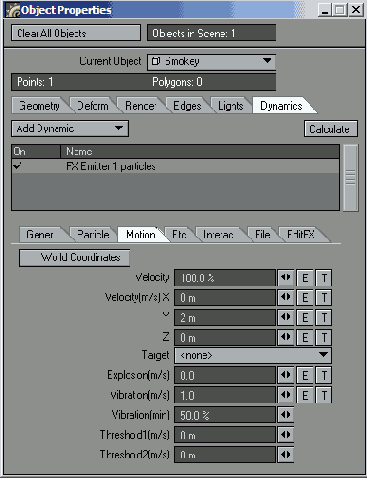This screenshot has height=478, width=367.
Task: Open the Interaction sub-tab
Action: click(x=219, y=235)
